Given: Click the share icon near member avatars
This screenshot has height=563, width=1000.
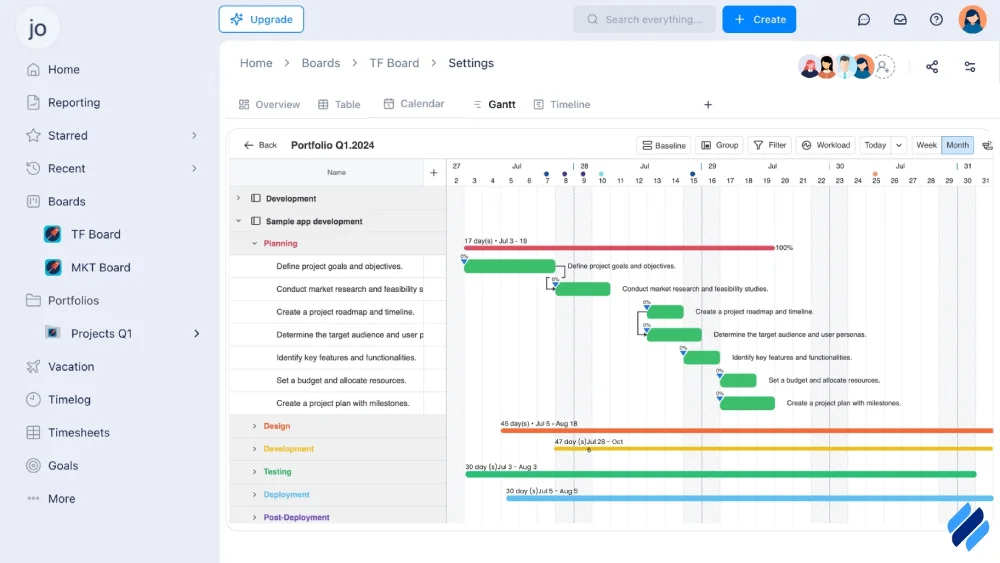Looking at the screenshot, I should pos(932,67).
